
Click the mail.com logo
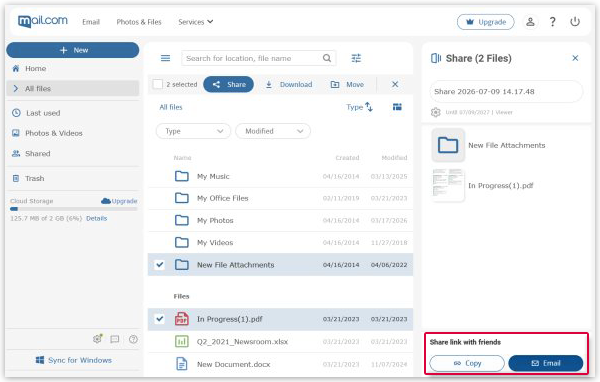click(x=43, y=21)
